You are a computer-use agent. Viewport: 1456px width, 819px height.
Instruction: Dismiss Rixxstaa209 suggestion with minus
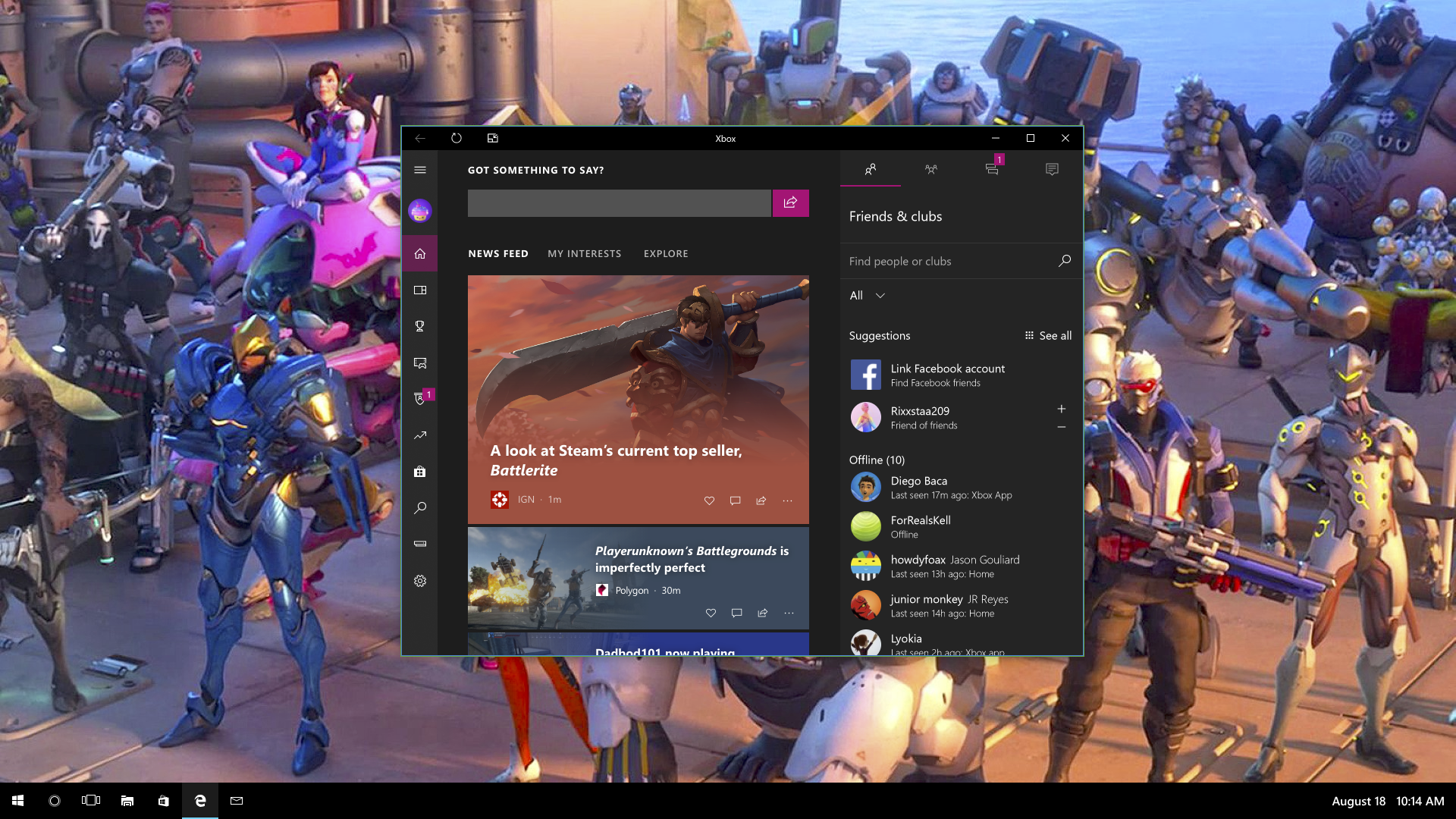(x=1062, y=427)
